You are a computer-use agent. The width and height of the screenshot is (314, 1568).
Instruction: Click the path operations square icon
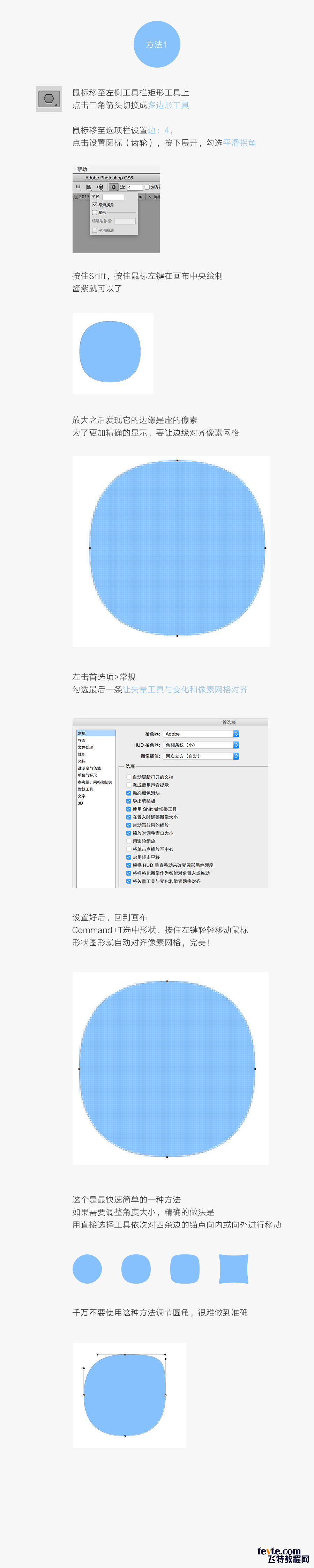(x=78, y=187)
